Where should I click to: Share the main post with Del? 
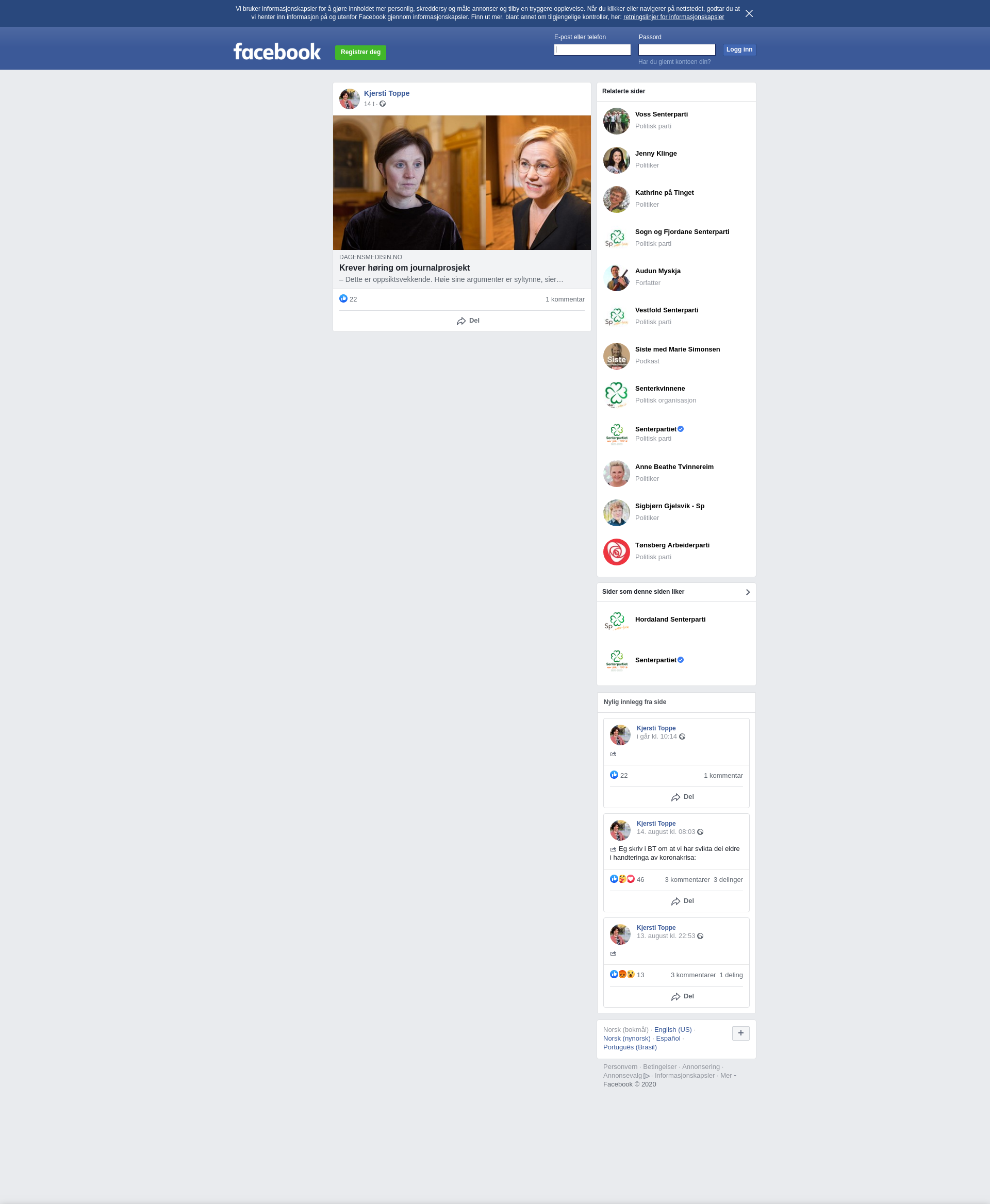pos(468,321)
